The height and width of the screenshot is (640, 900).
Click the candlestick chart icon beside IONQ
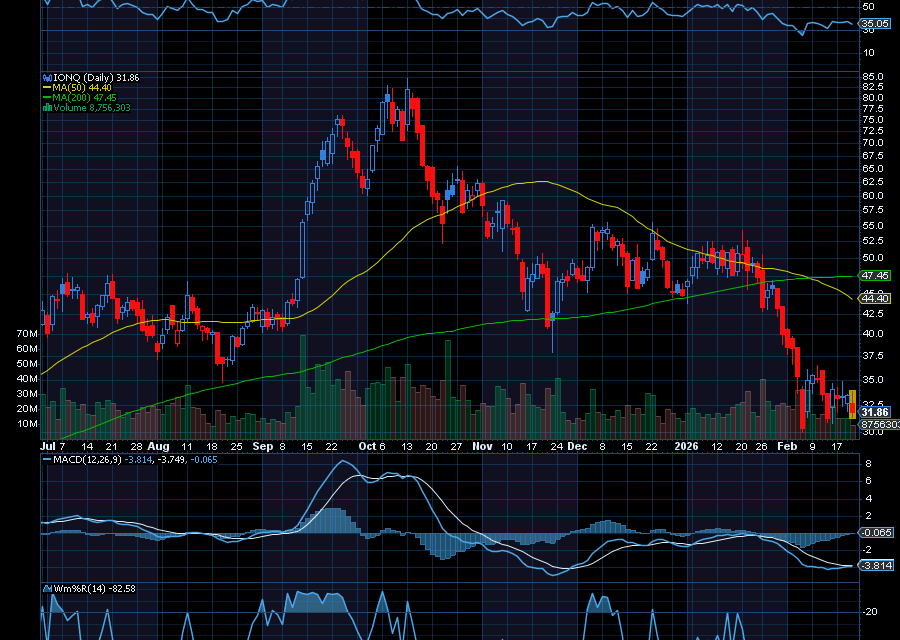coord(47,76)
